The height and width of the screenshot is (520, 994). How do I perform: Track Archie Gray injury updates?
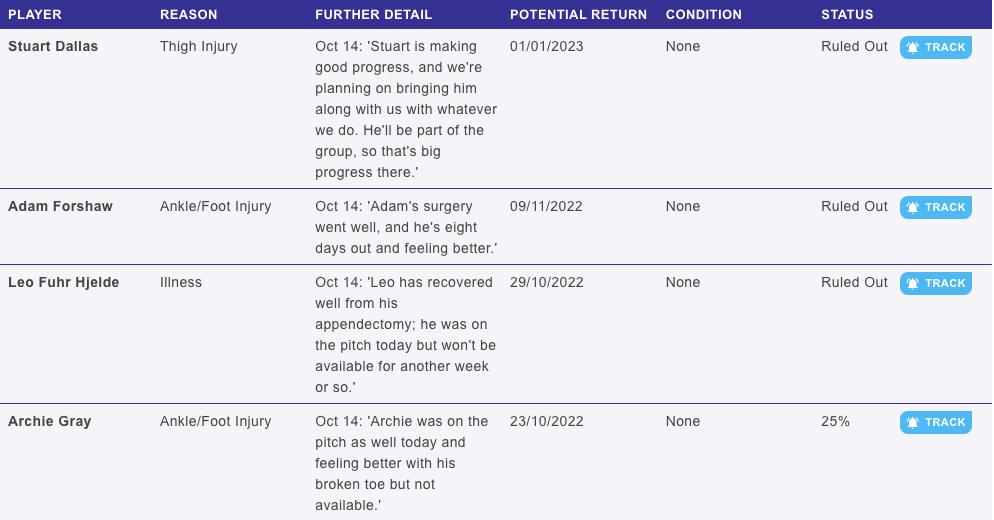click(x=936, y=422)
